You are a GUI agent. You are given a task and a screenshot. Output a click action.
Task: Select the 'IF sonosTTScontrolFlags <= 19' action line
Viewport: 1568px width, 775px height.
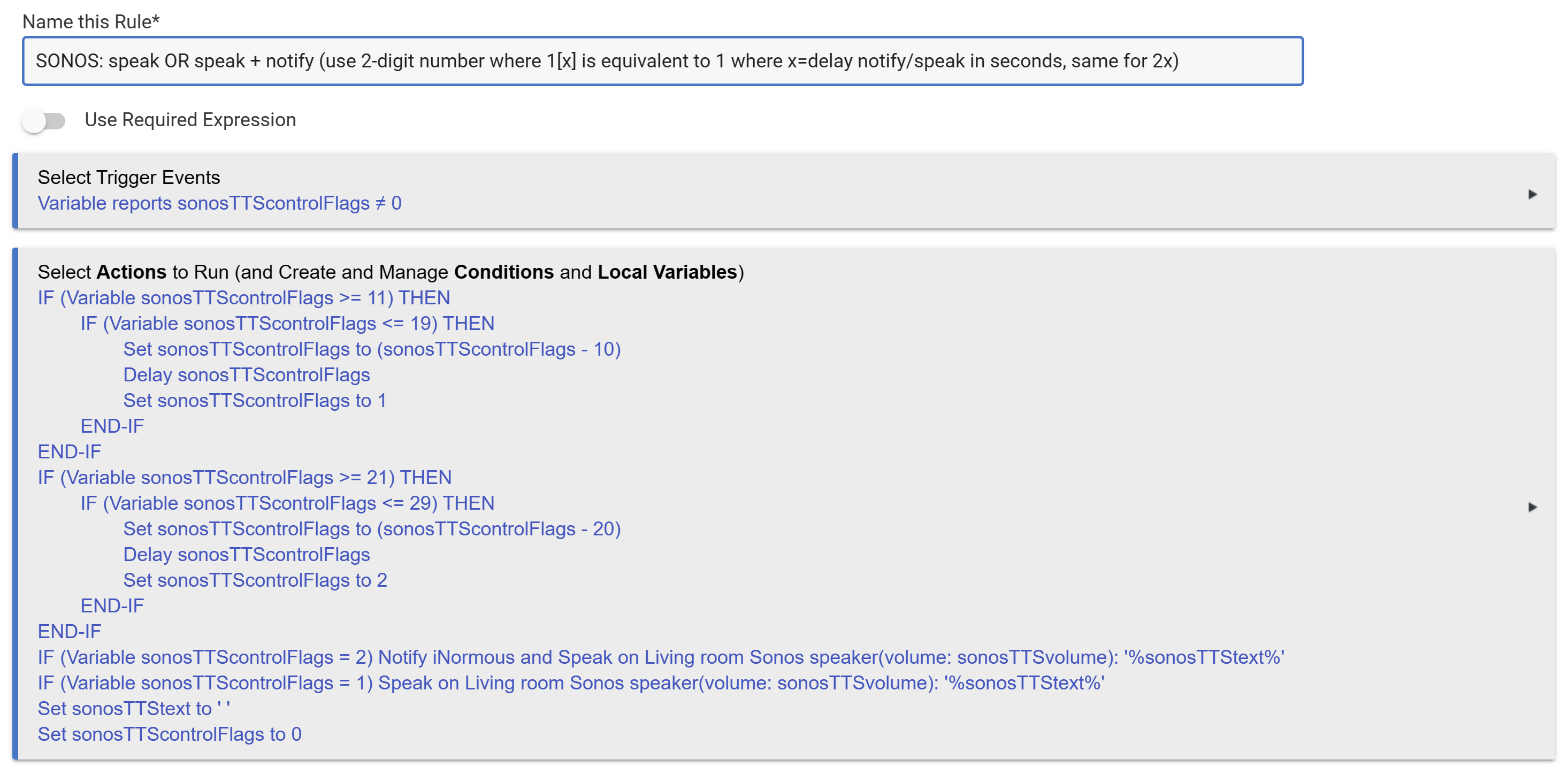[287, 323]
